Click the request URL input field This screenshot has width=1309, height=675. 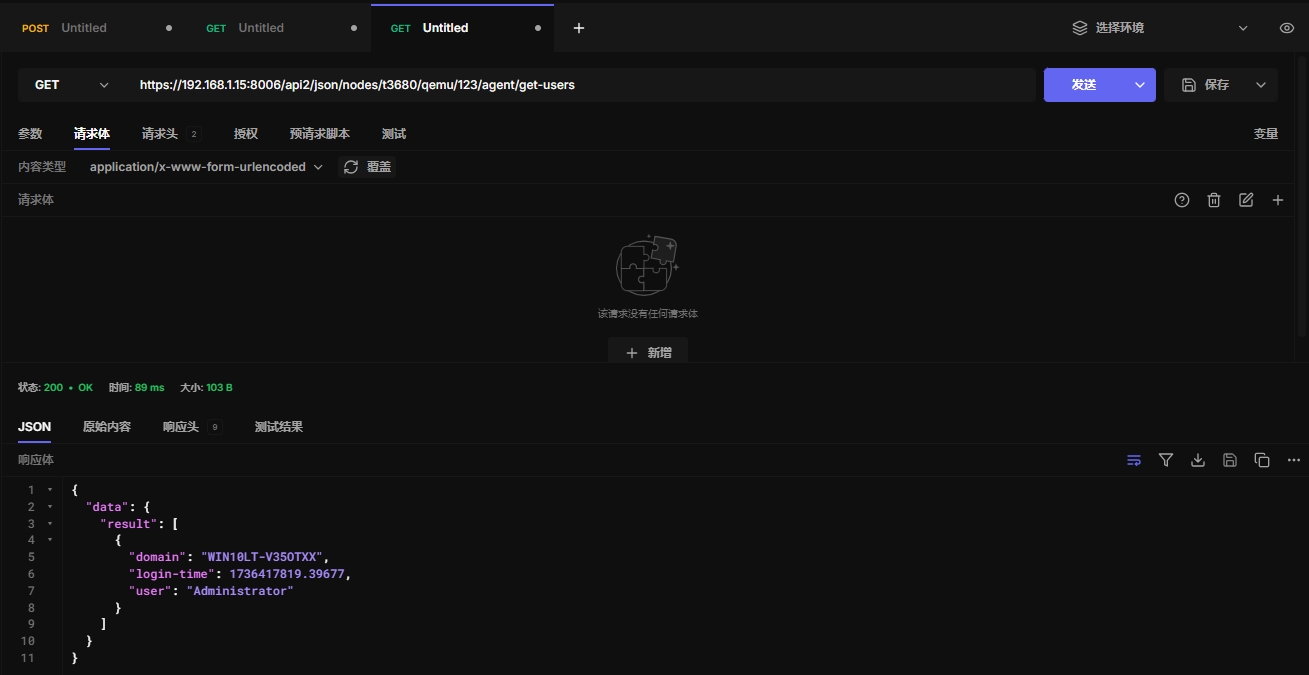[580, 85]
